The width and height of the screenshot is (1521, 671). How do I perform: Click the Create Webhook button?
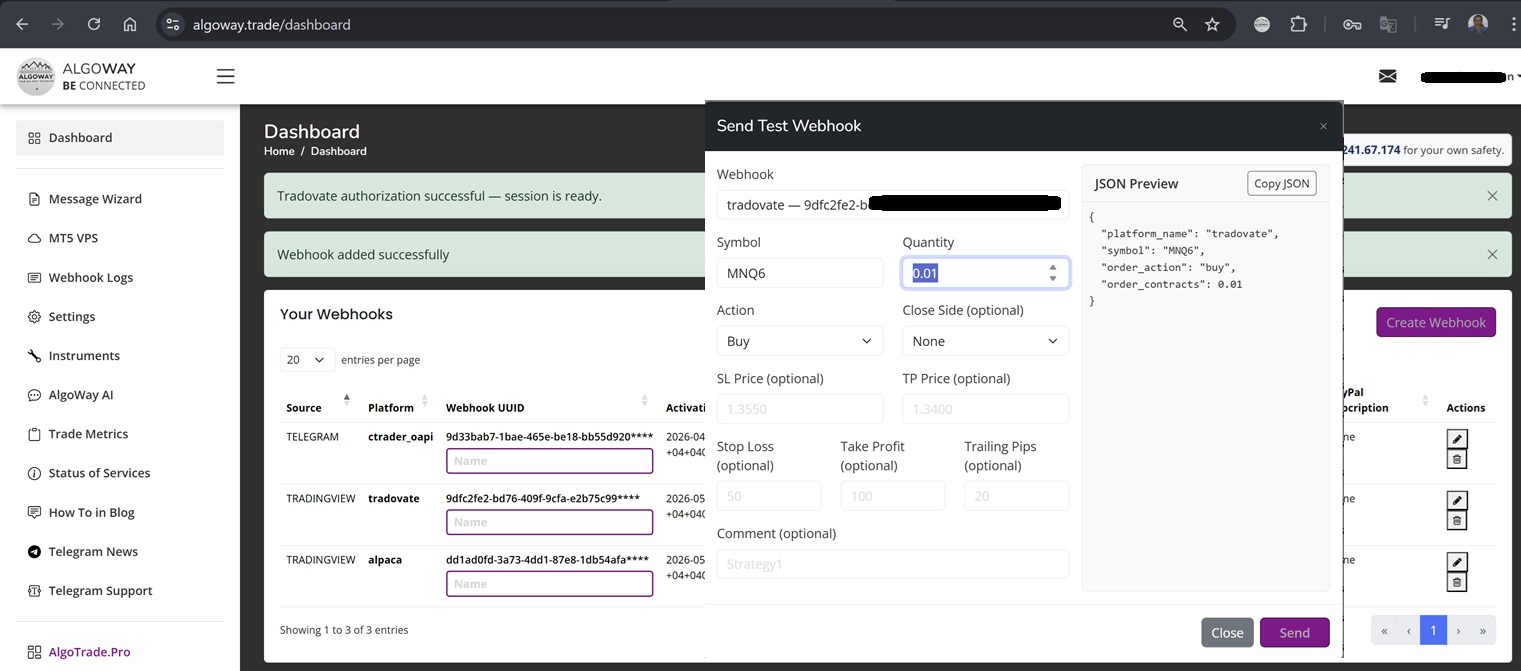point(1436,322)
